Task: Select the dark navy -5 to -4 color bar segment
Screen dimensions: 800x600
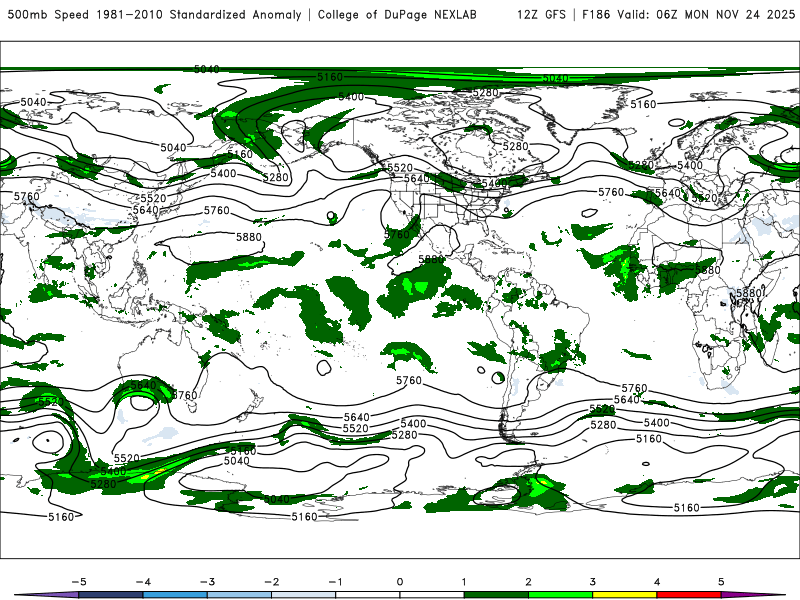Action: coord(111,595)
